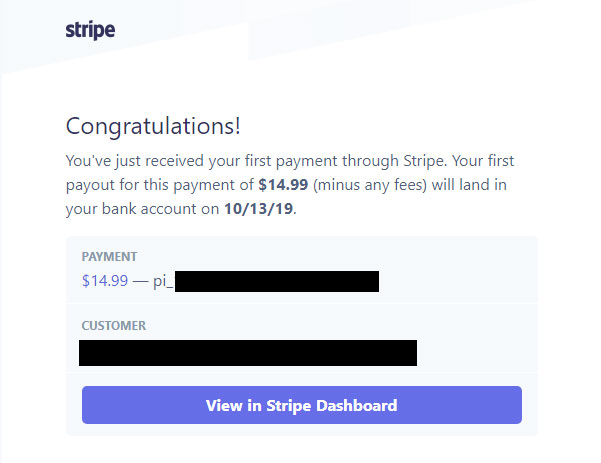
Task: Click the word through before Stripe
Action: tap(370, 161)
